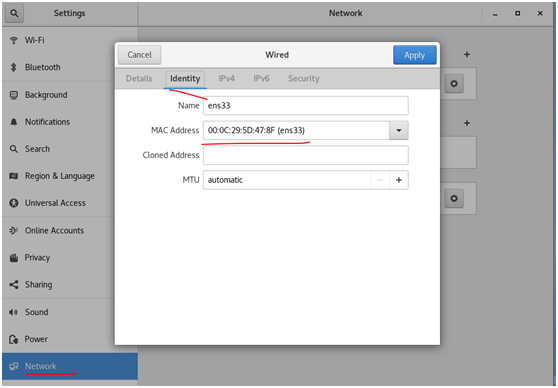The width and height of the screenshot is (558, 388).
Task: Click the Online Accounts icon
Action: click(14, 230)
